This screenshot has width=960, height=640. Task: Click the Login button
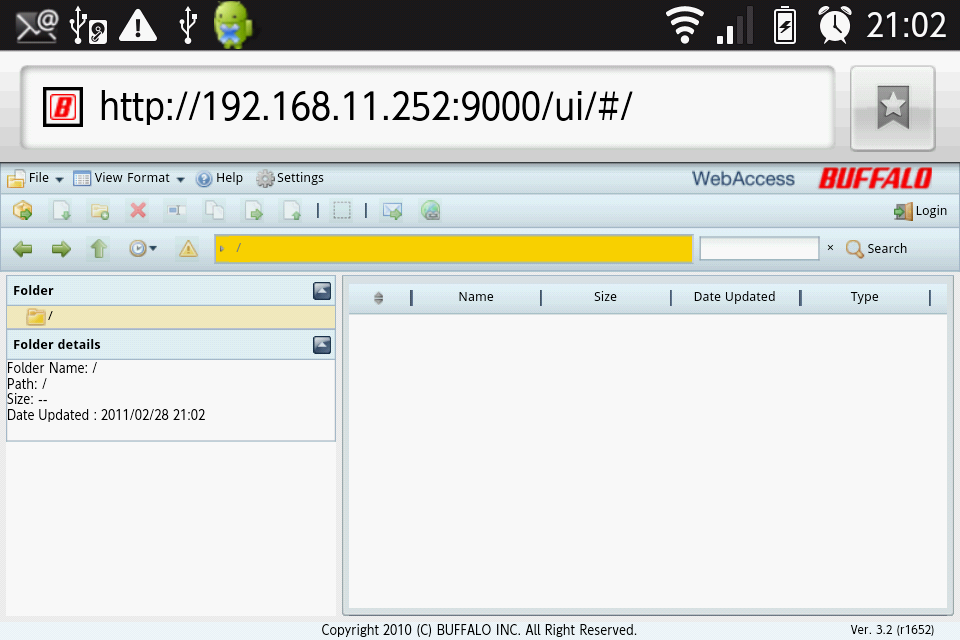click(x=920, y=211)
